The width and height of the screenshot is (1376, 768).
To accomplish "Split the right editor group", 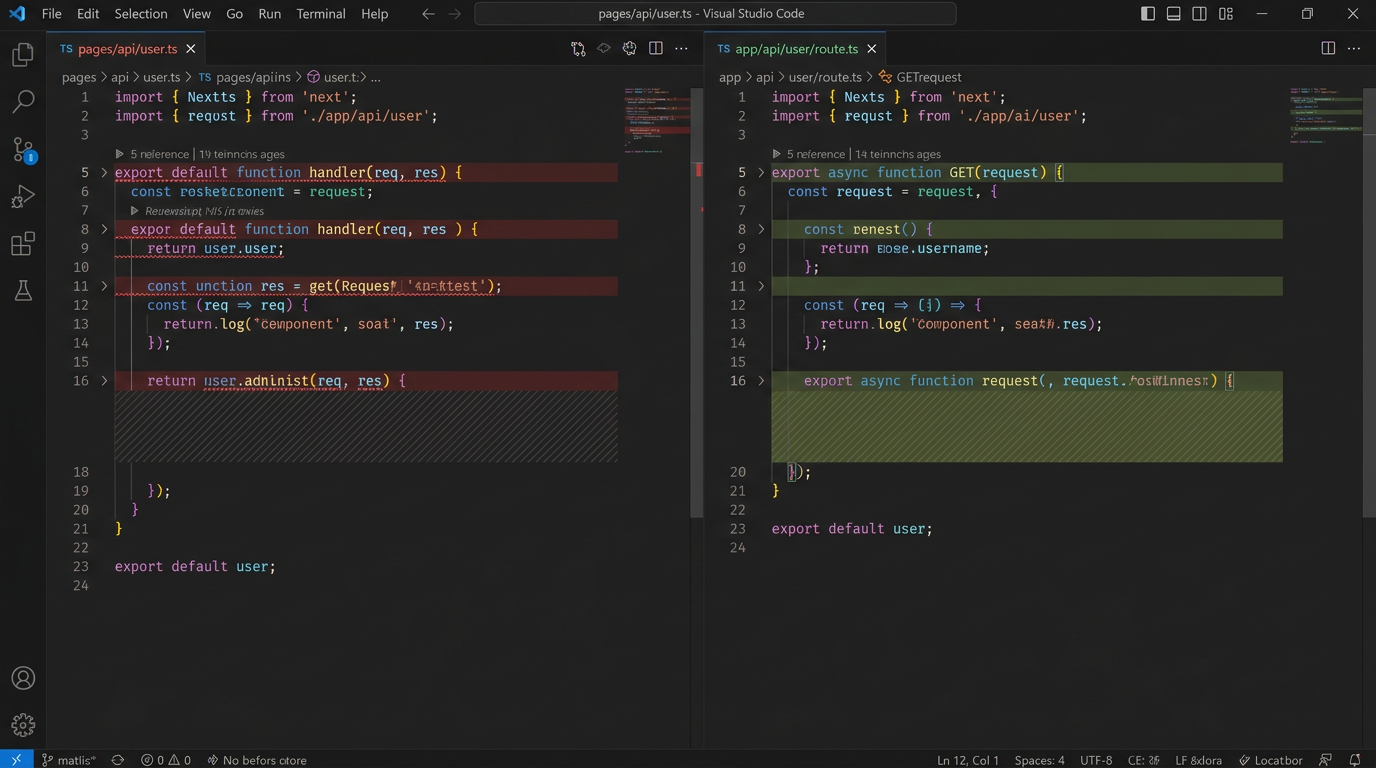I will (x=1328, y=48).
